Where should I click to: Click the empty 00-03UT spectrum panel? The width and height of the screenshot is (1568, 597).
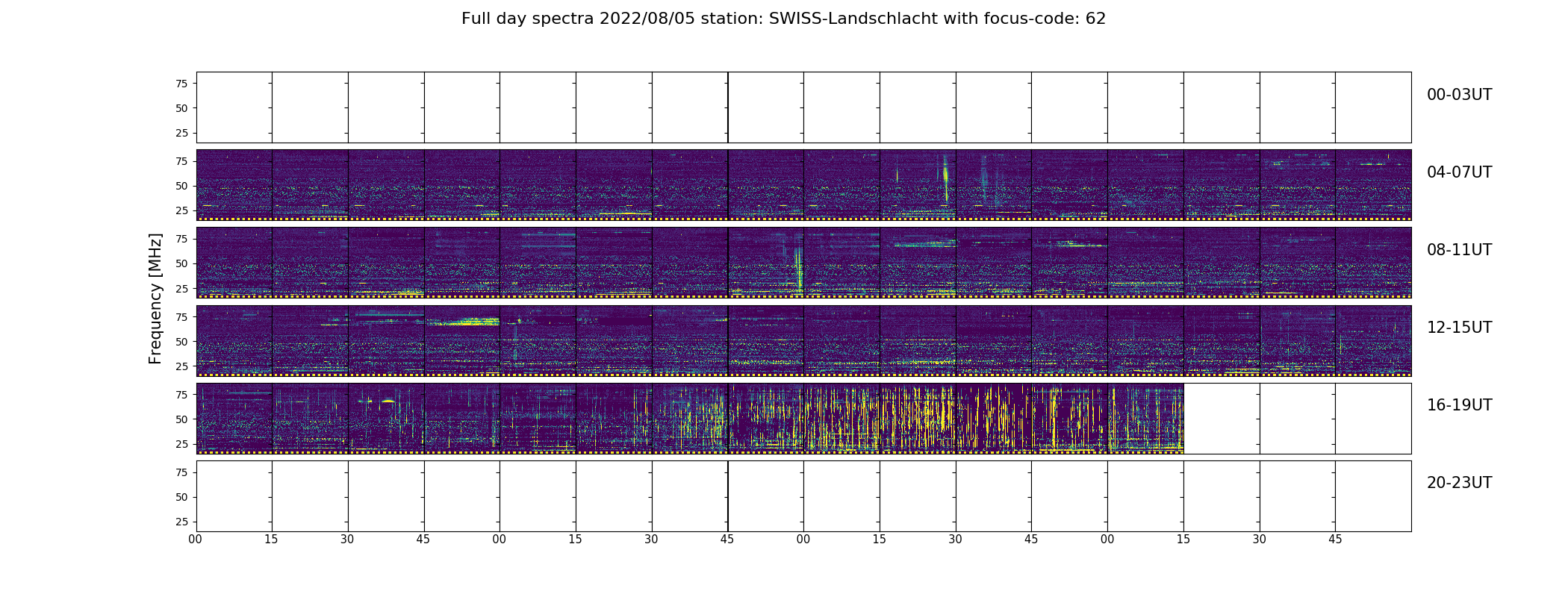coord(803,107)
